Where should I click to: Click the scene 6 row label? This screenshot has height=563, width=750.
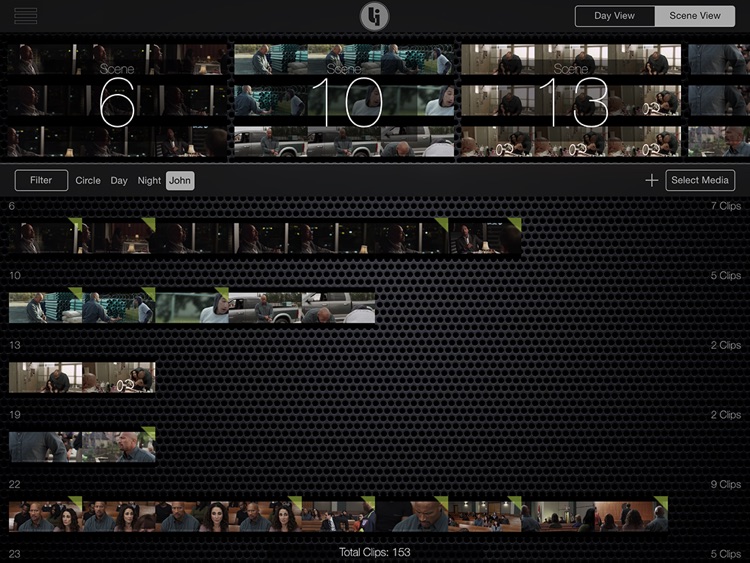click(11, 206)
